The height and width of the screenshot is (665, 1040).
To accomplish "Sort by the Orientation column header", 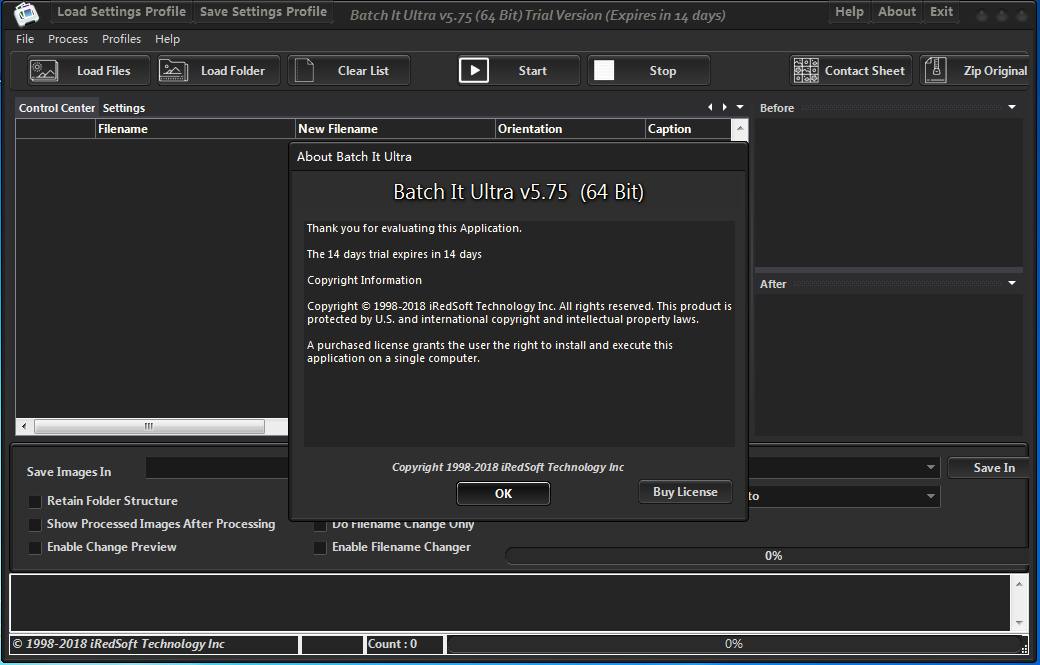I will point(570,129).
